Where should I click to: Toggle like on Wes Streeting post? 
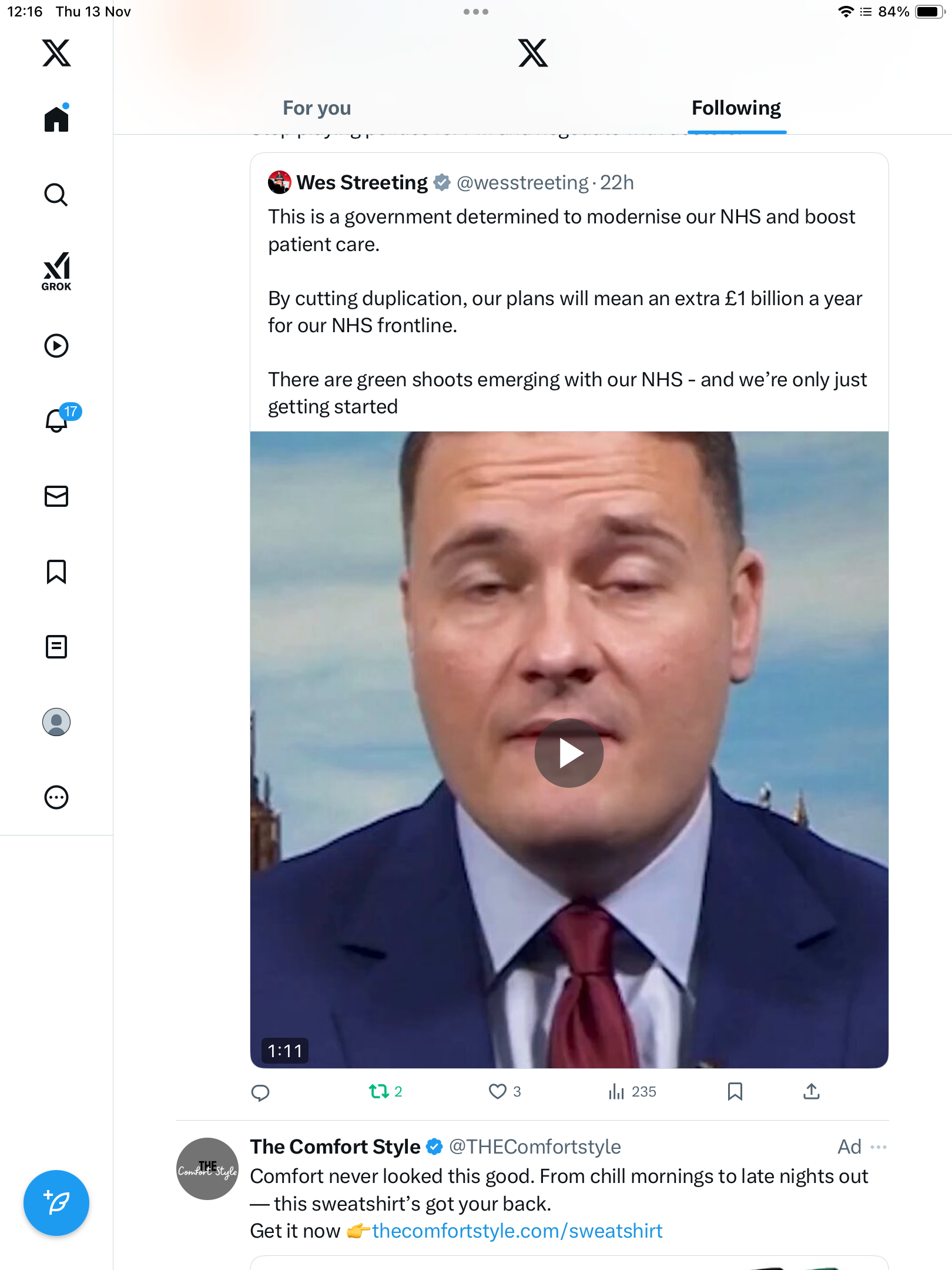pyautogui.click(x=498, y=1092)
